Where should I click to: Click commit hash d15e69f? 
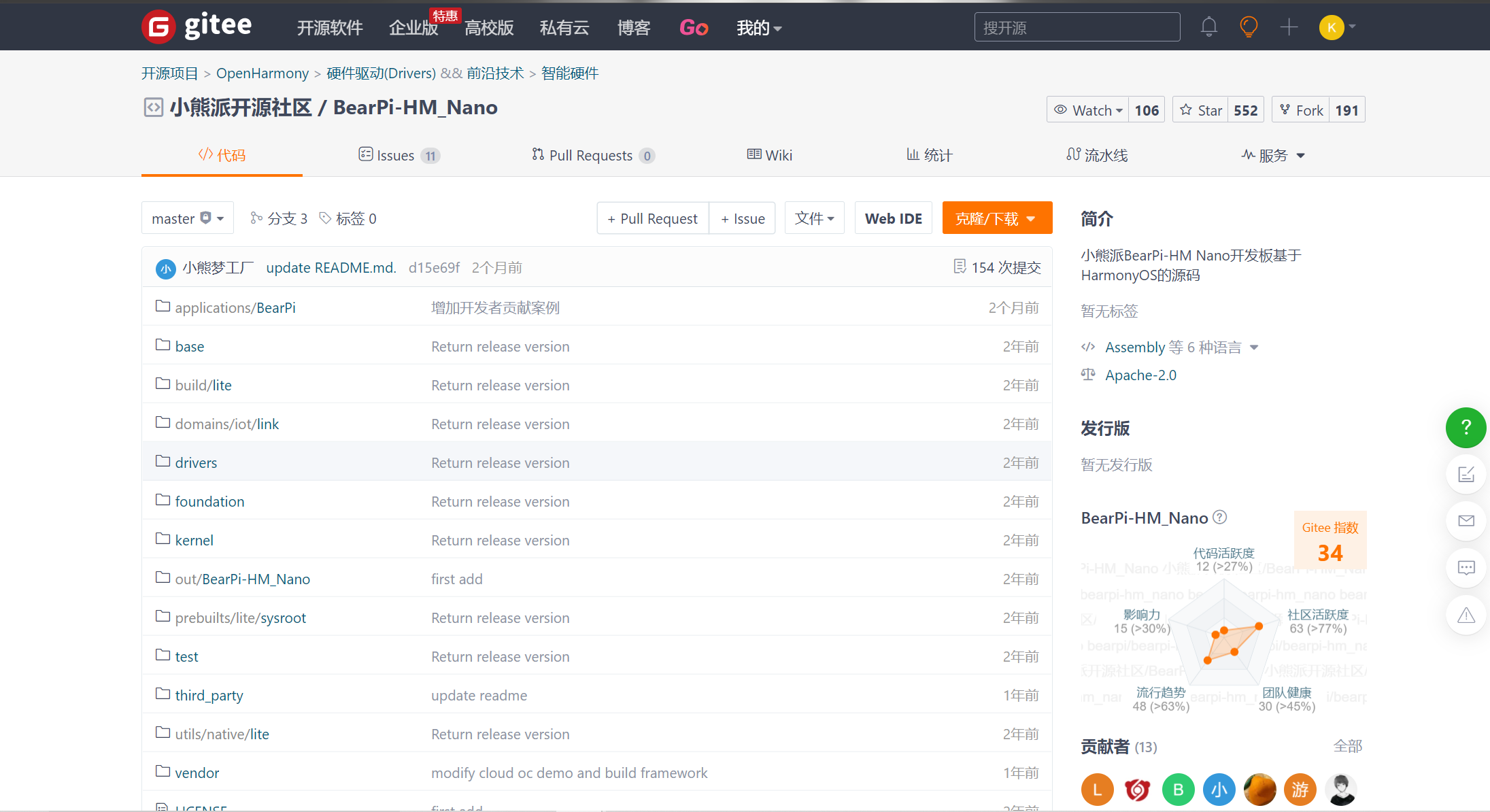(434, 267)
